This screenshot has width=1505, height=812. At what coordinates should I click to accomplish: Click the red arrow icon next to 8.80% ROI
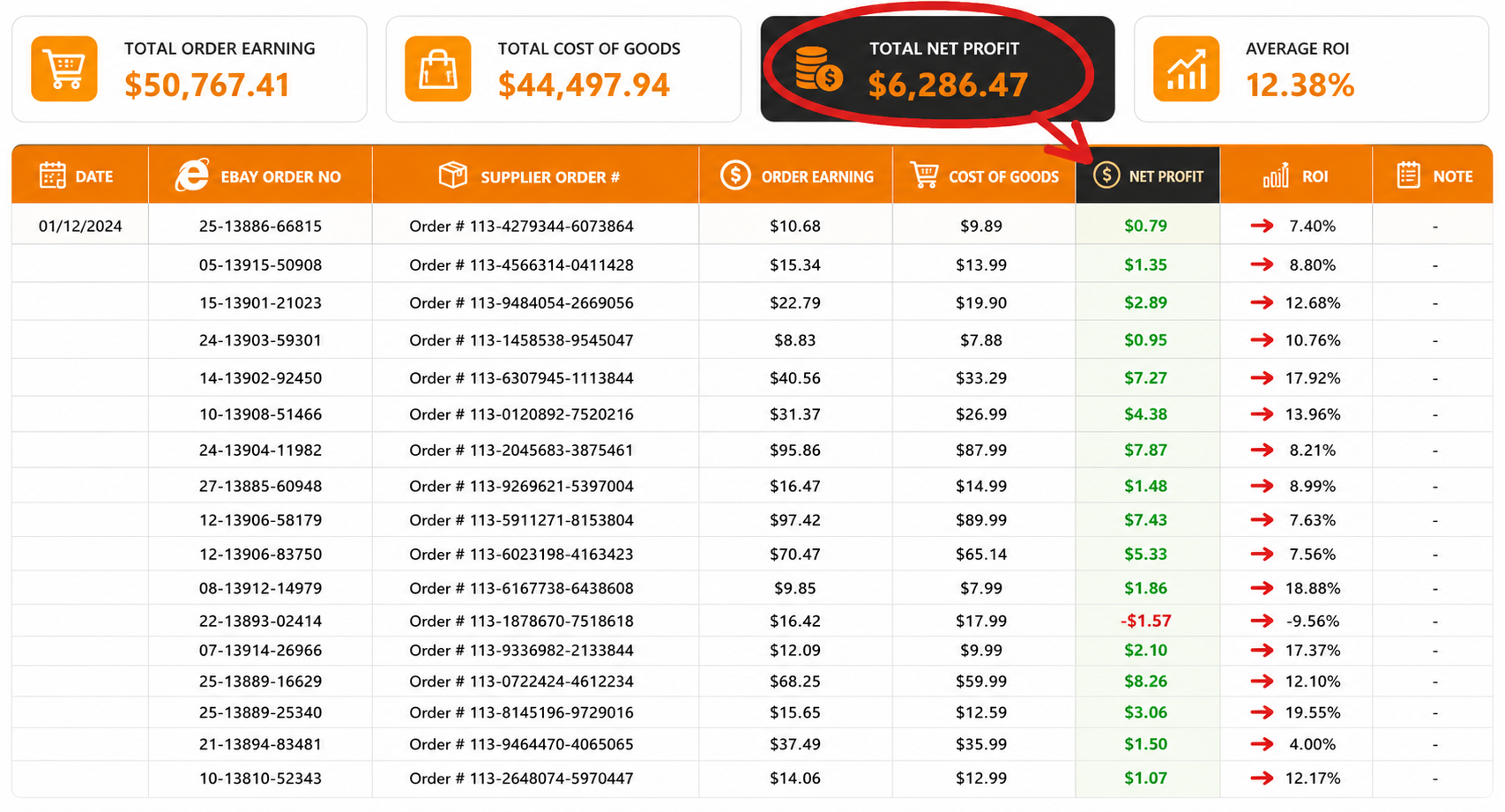click(1262, 264)
